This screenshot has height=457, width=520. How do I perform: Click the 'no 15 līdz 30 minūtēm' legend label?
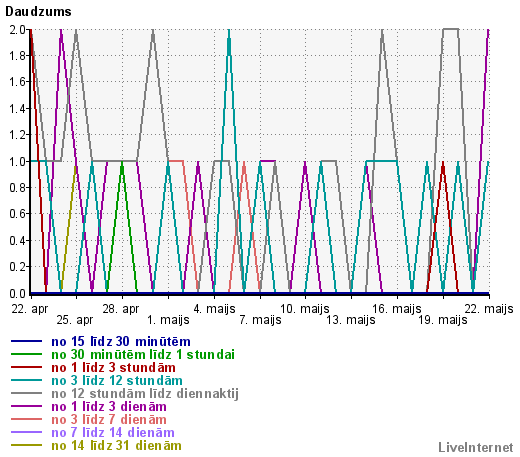coord(121,341)
